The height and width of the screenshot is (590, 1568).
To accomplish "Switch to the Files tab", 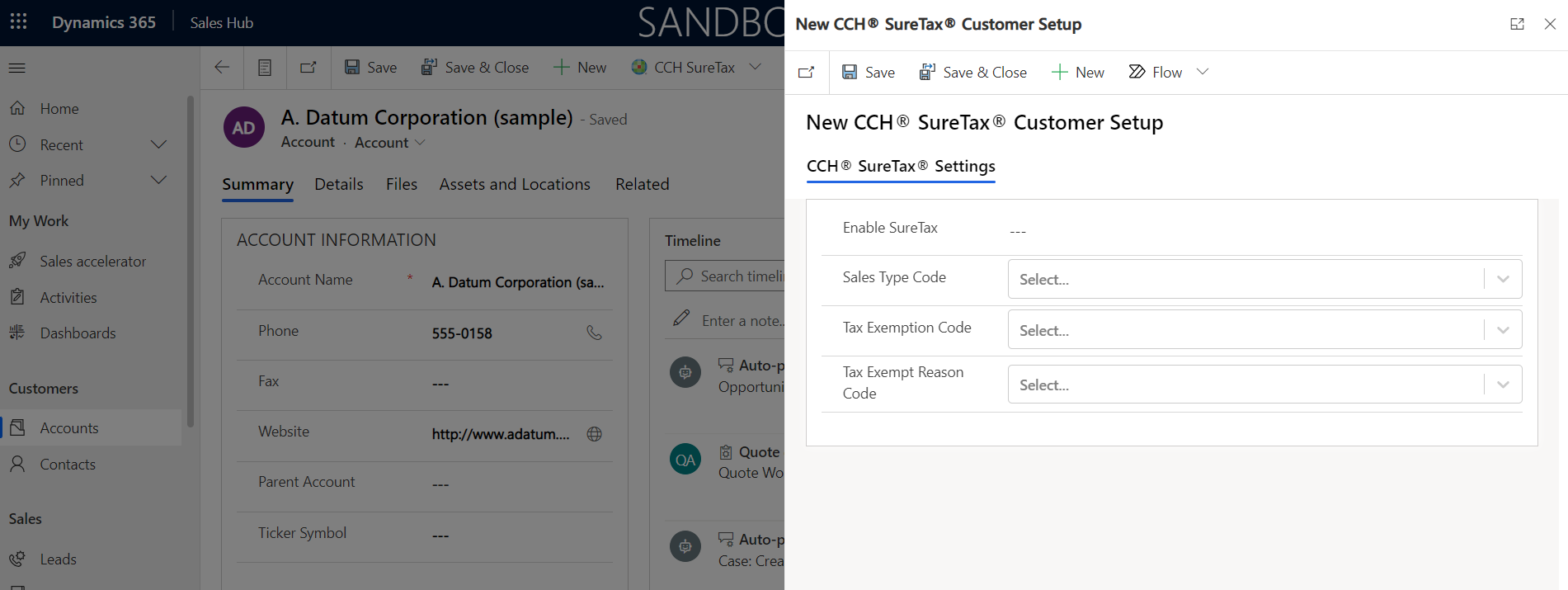I will [x=402, y=185].
